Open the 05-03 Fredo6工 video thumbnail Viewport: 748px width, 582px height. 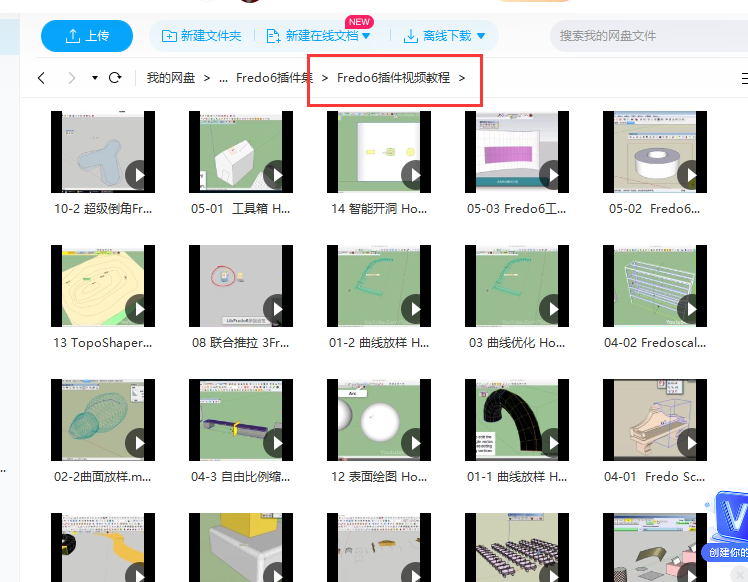pos(517,152)
